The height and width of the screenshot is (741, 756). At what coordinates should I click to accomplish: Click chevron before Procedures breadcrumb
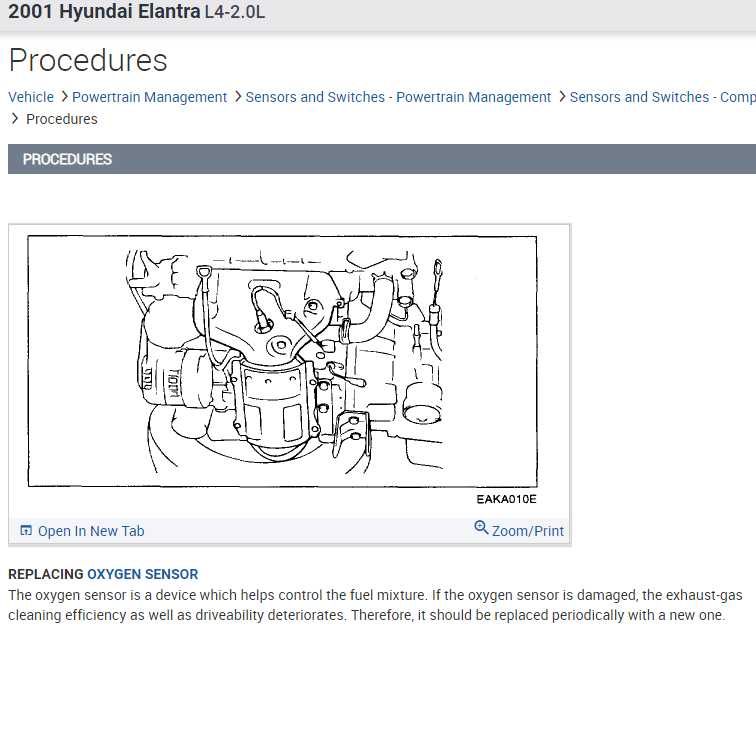pyautogui.click(x=15, y=119)
